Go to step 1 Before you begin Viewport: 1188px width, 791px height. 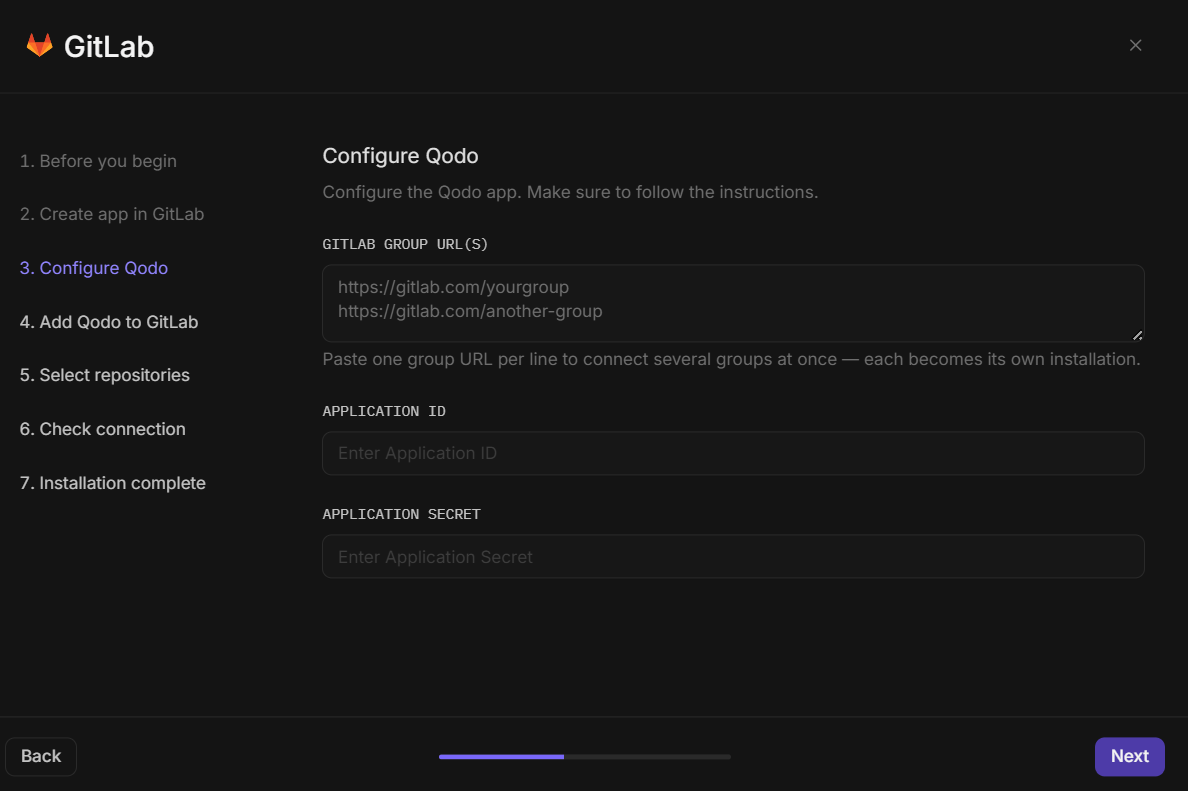[98, 161]
